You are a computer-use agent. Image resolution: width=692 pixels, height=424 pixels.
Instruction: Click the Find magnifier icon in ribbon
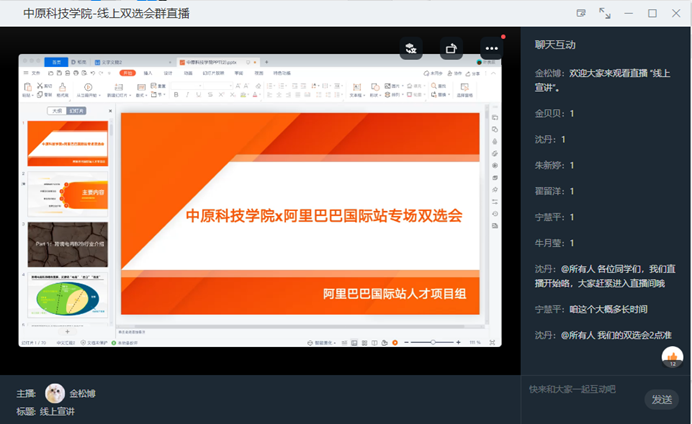tap(434, 86)
